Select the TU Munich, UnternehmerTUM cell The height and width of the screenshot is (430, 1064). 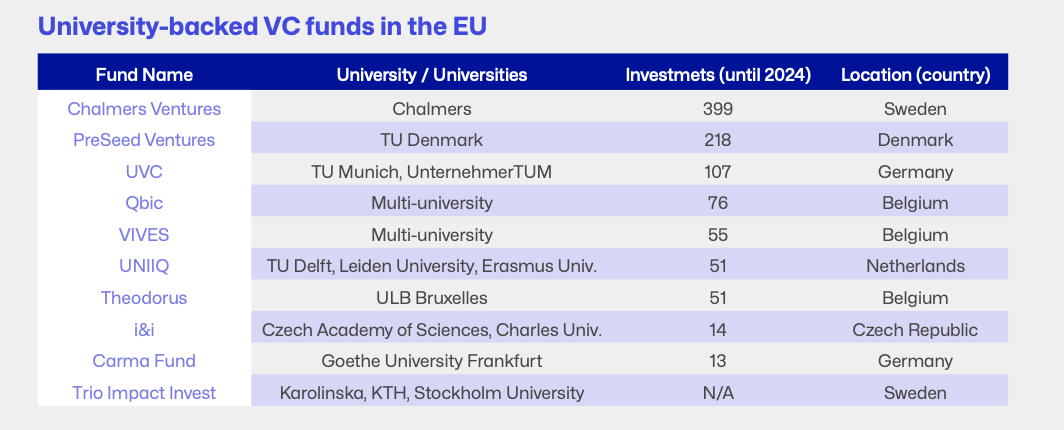(432, 172)
